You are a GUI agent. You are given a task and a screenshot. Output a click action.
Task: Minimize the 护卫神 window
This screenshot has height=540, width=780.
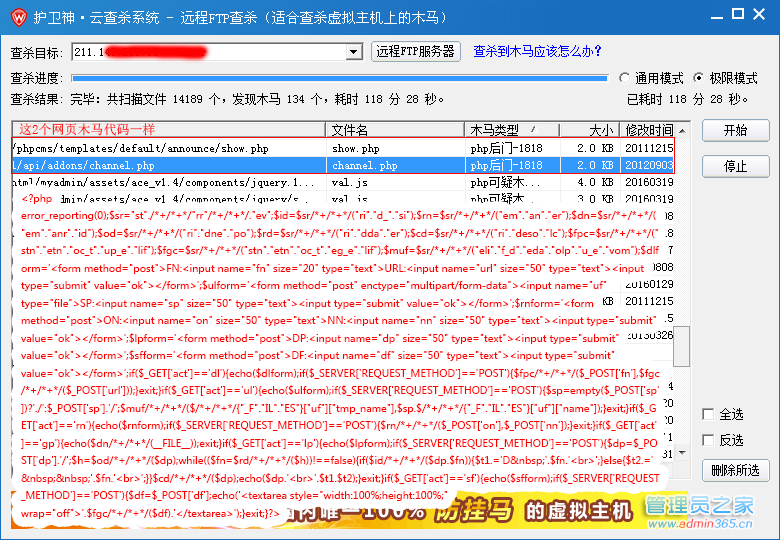tap(716, 16)
